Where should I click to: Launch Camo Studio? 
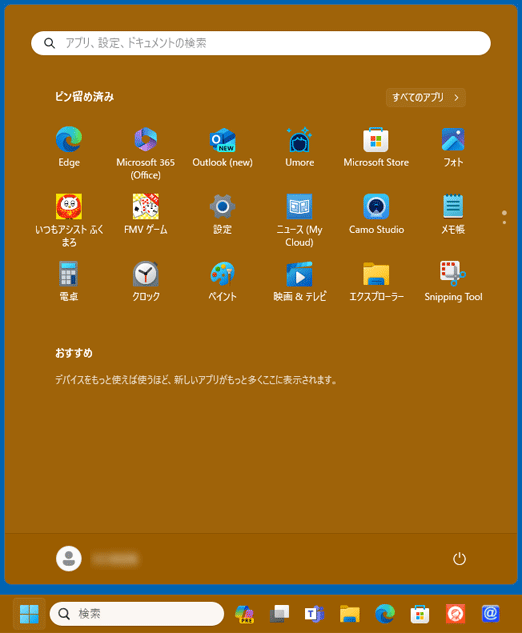point(376,214)
